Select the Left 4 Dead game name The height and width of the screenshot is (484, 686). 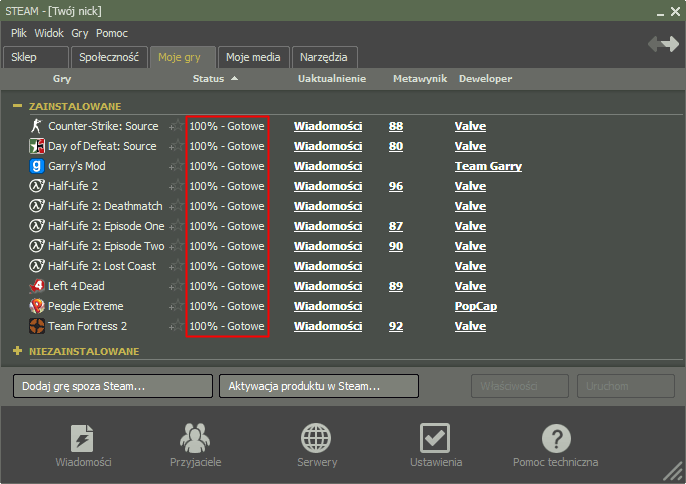pyautogui.click(x=76, y=286)
